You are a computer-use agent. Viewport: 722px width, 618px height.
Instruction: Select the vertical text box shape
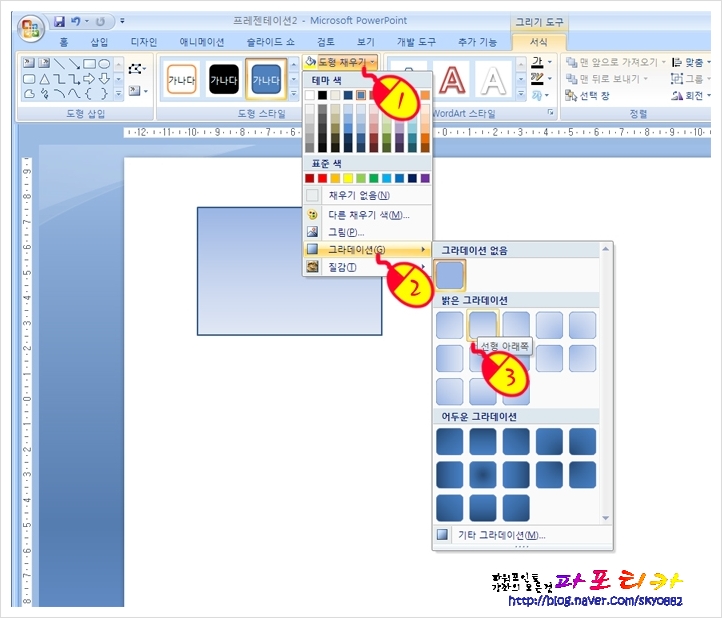44,63
